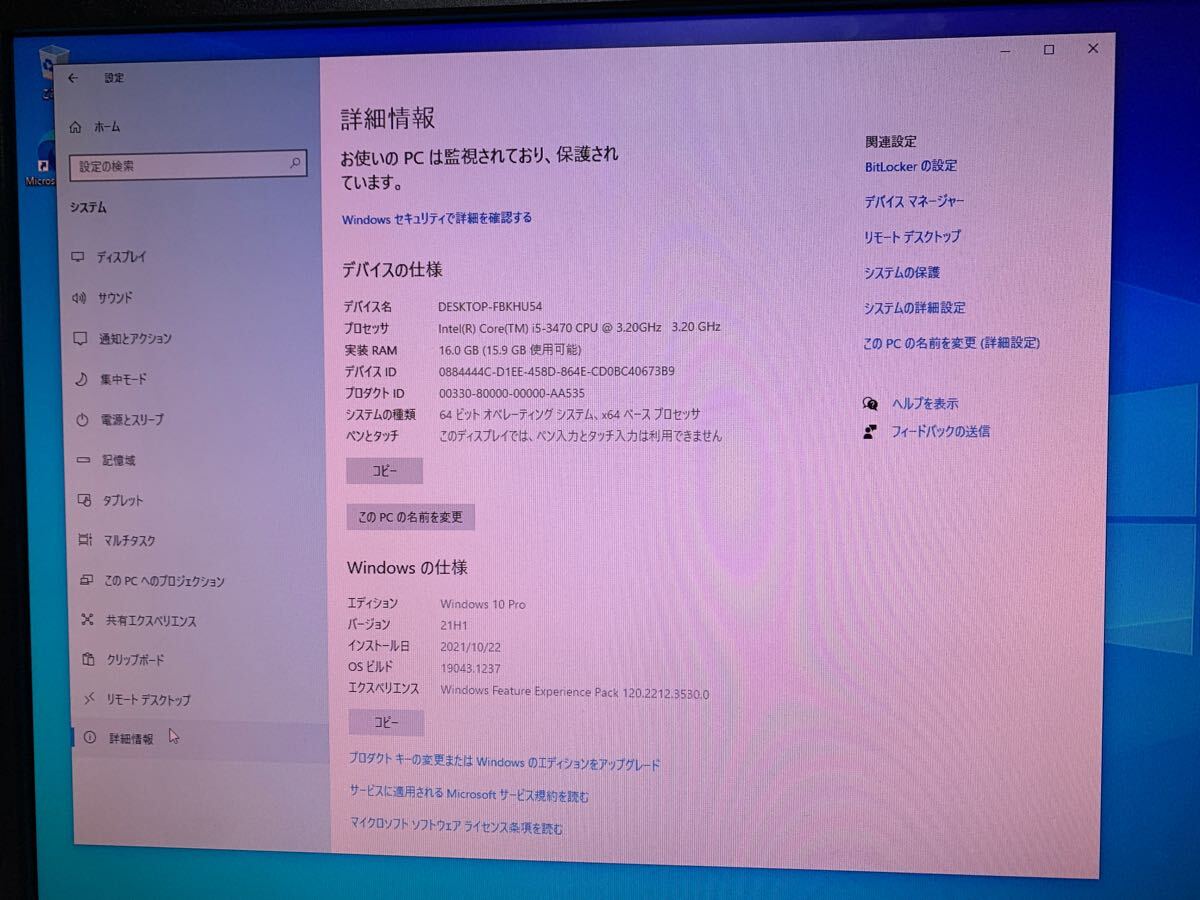
Task: Click the tablet icon
Action: pos(84,500)
